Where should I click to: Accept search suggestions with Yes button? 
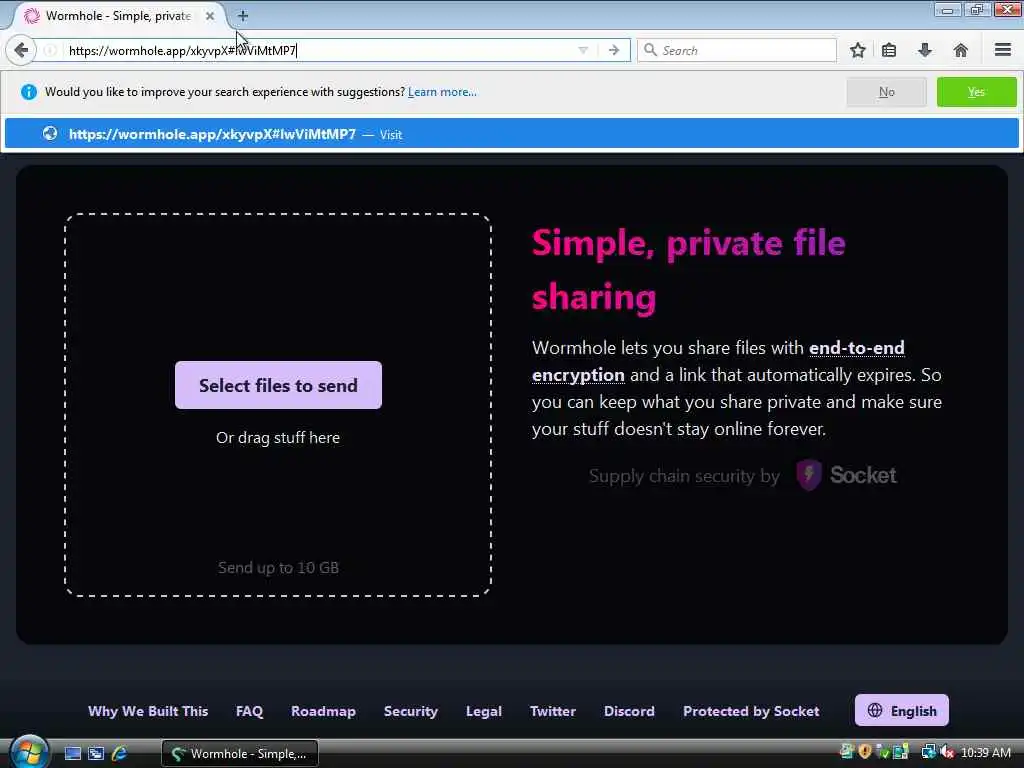pos(976,92)
